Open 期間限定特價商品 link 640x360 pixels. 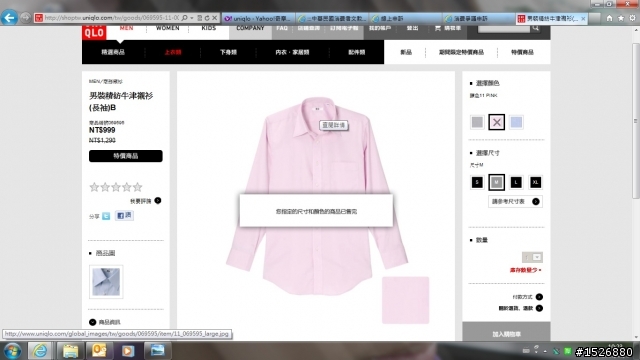[461, 52]
